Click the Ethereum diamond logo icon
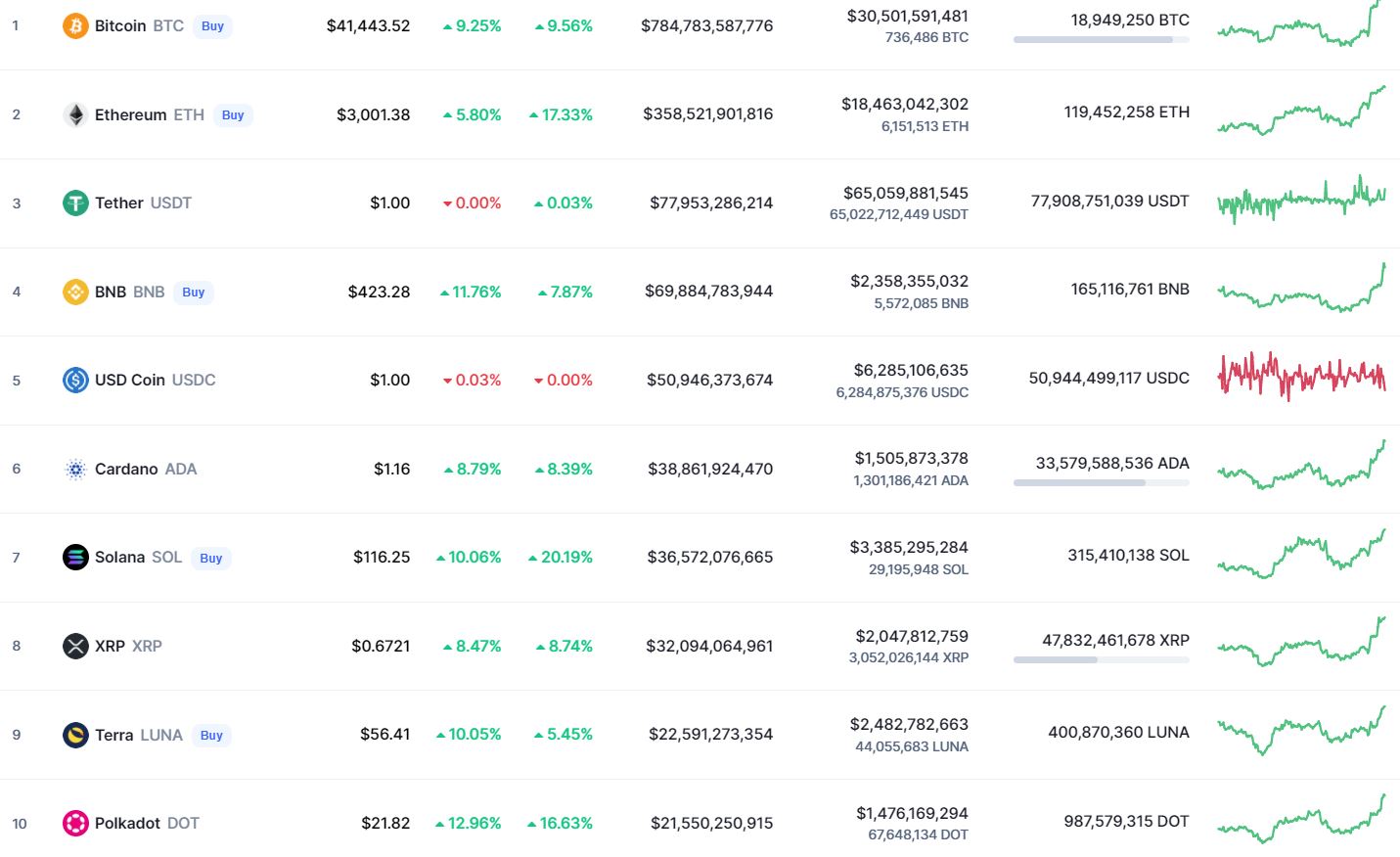Viewport: 1400px width, 857px height. pos(75,114)
